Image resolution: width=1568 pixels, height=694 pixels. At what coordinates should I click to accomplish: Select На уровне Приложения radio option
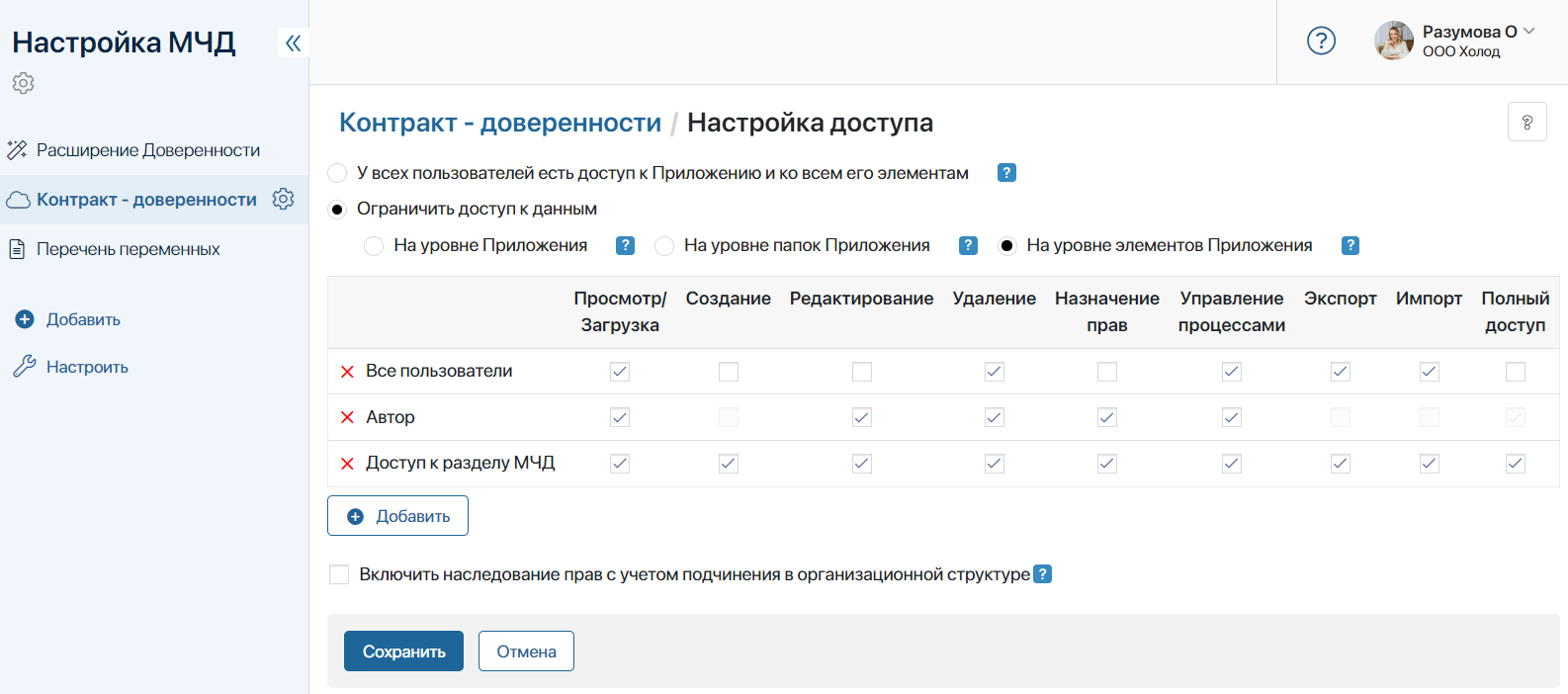click(x=374, y=246)
